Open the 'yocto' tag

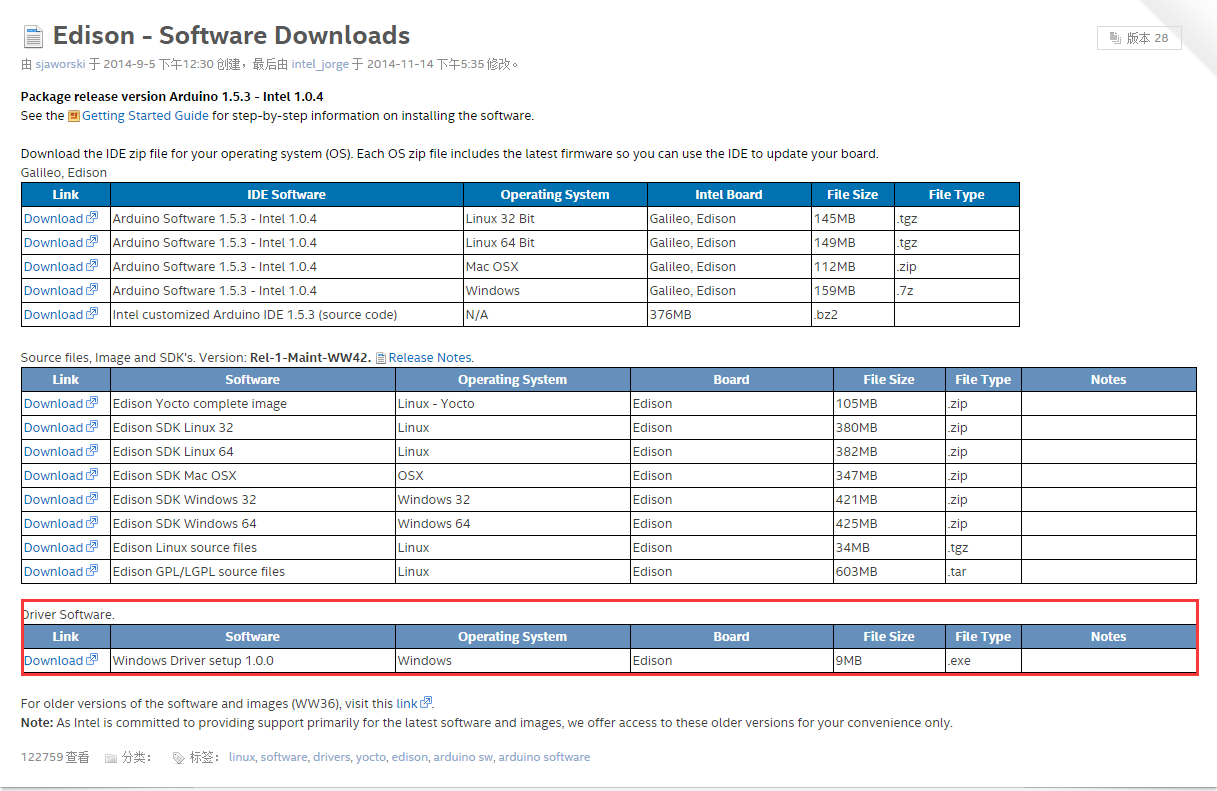pos(370,758)
